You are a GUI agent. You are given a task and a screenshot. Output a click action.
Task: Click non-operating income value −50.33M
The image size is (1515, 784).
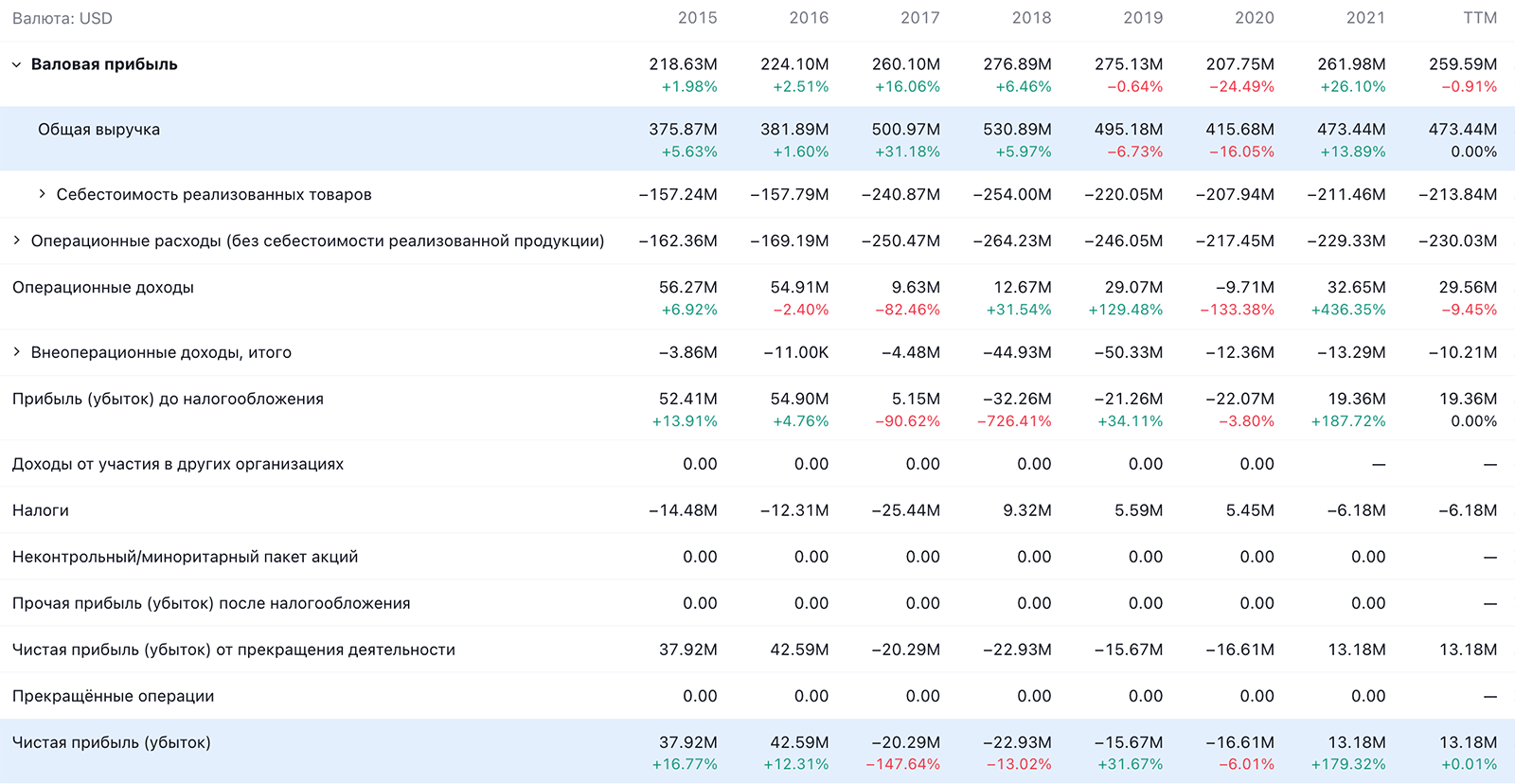tap(1129, 352)
